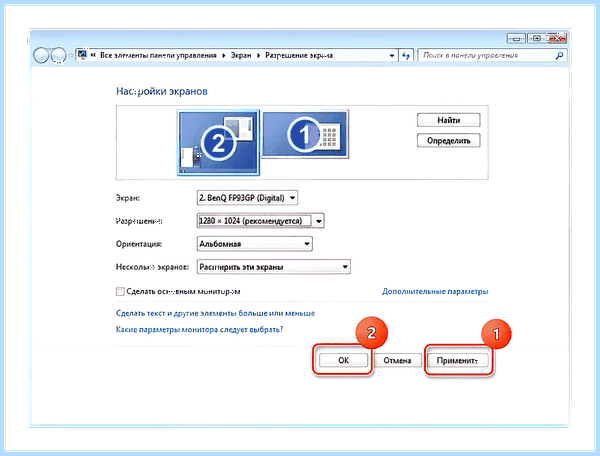Open the Несколько экранов dropdown
The image size is (600, 456).
click(x=273, y=267)
